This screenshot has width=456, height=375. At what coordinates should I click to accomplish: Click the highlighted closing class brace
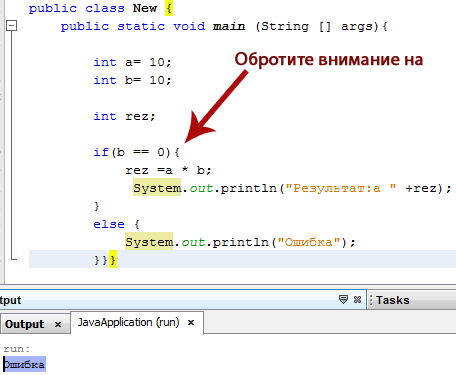coord(113,259)
